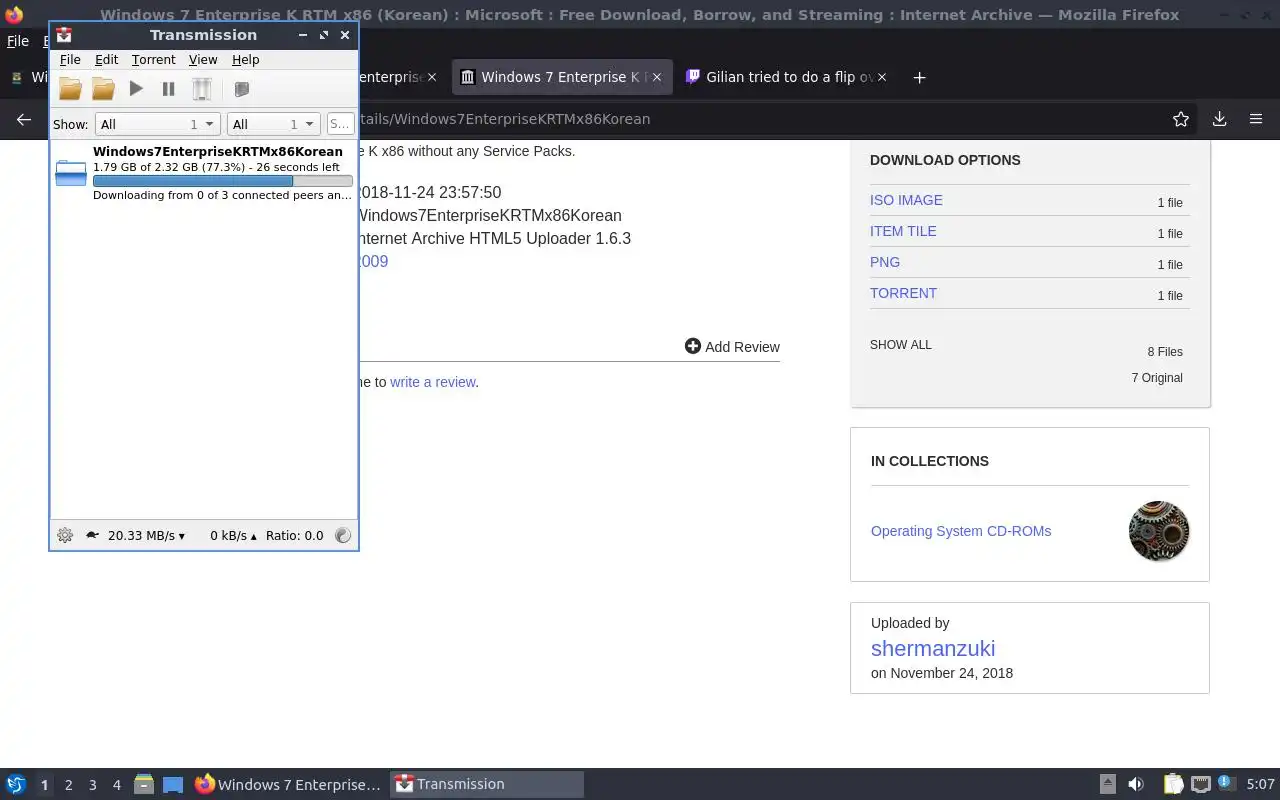Open Transmission Help menu
1280x800 pixels.
click(245, 60)
